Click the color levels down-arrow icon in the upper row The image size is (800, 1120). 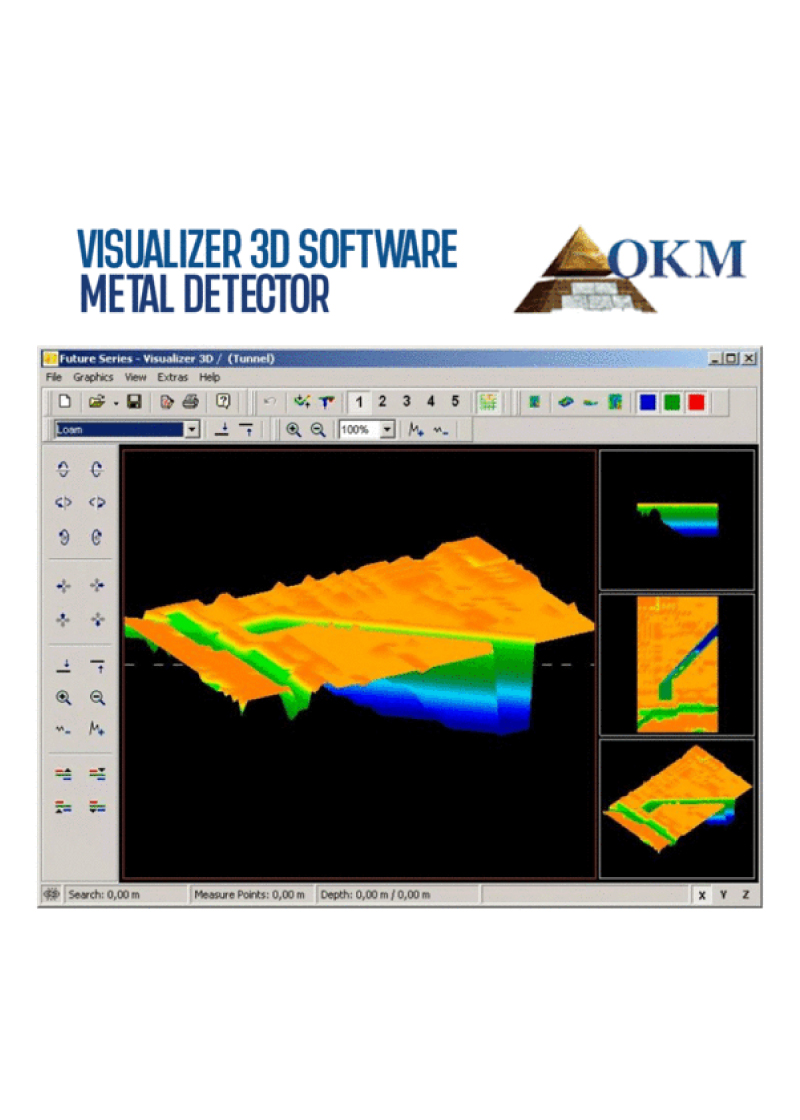coord(97,774)
